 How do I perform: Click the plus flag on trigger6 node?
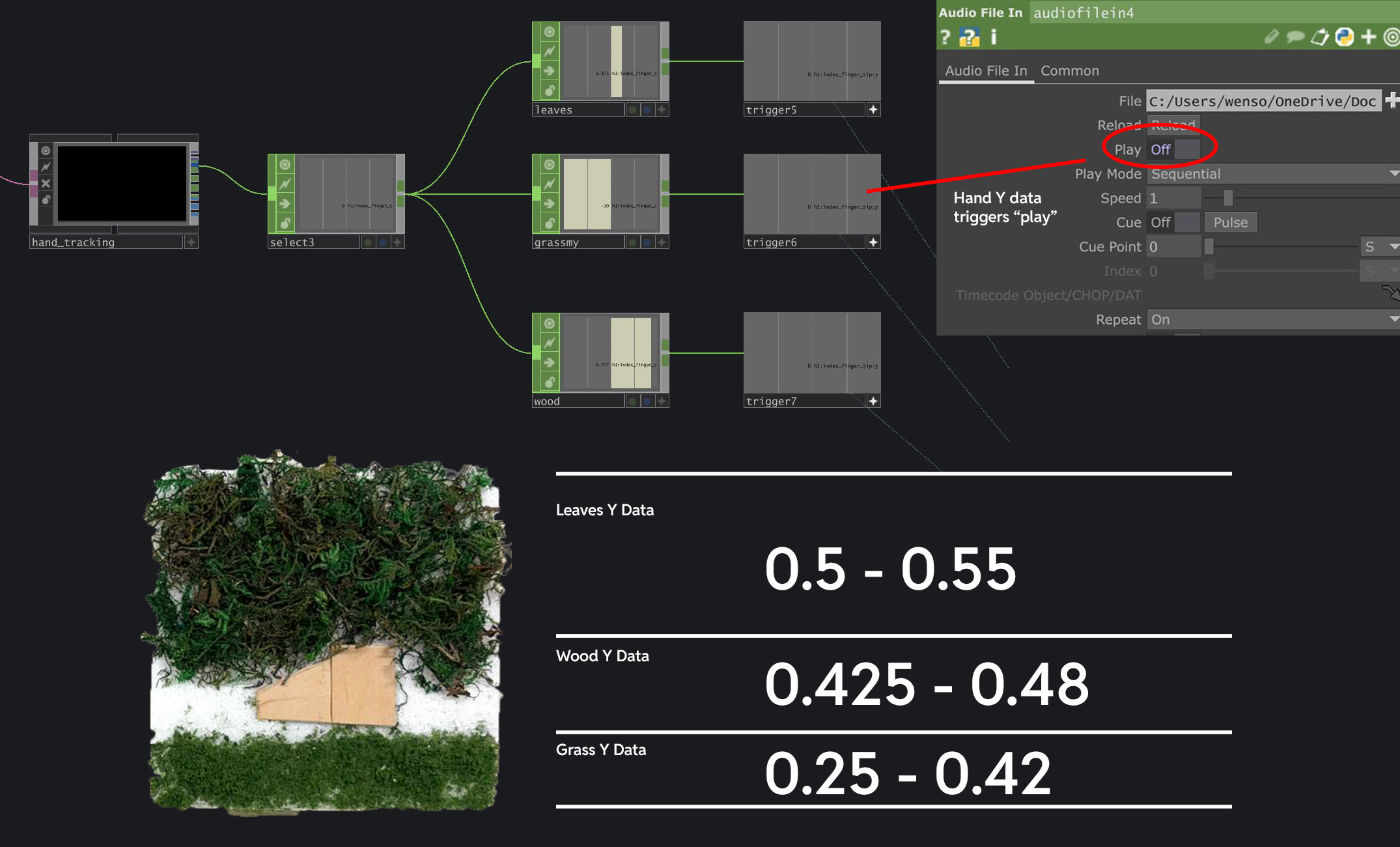pyautogui.click(x=873, y=242)
